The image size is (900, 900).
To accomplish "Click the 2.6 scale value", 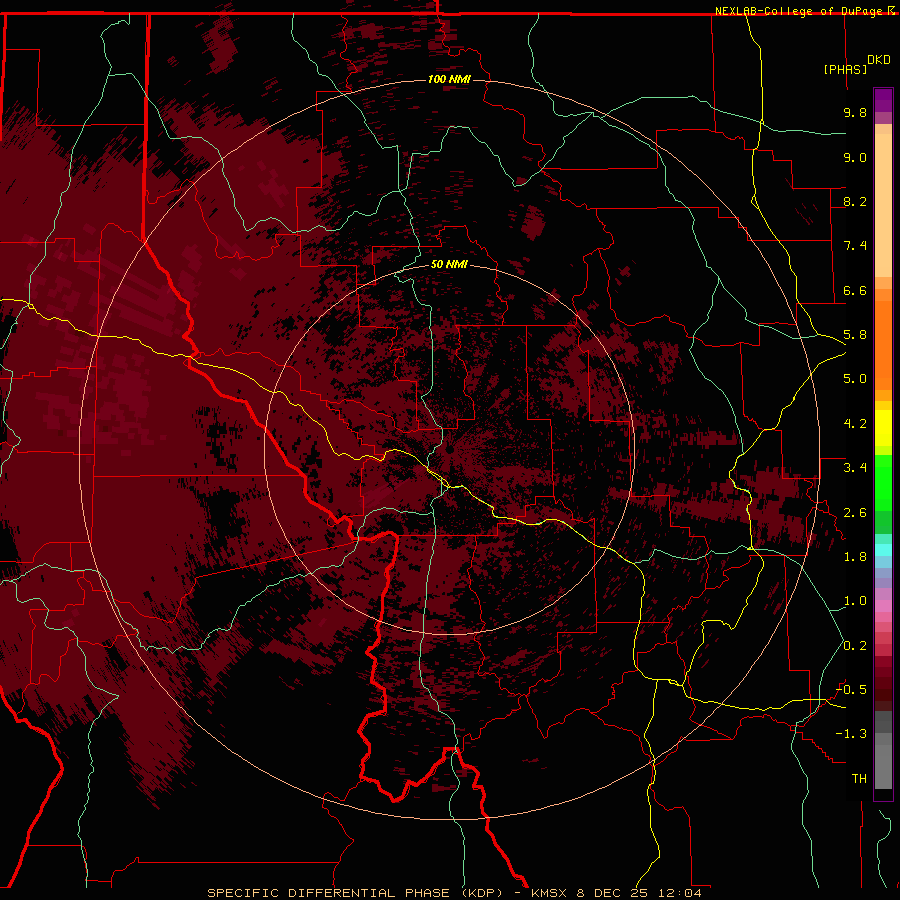I will click(855, 513).
